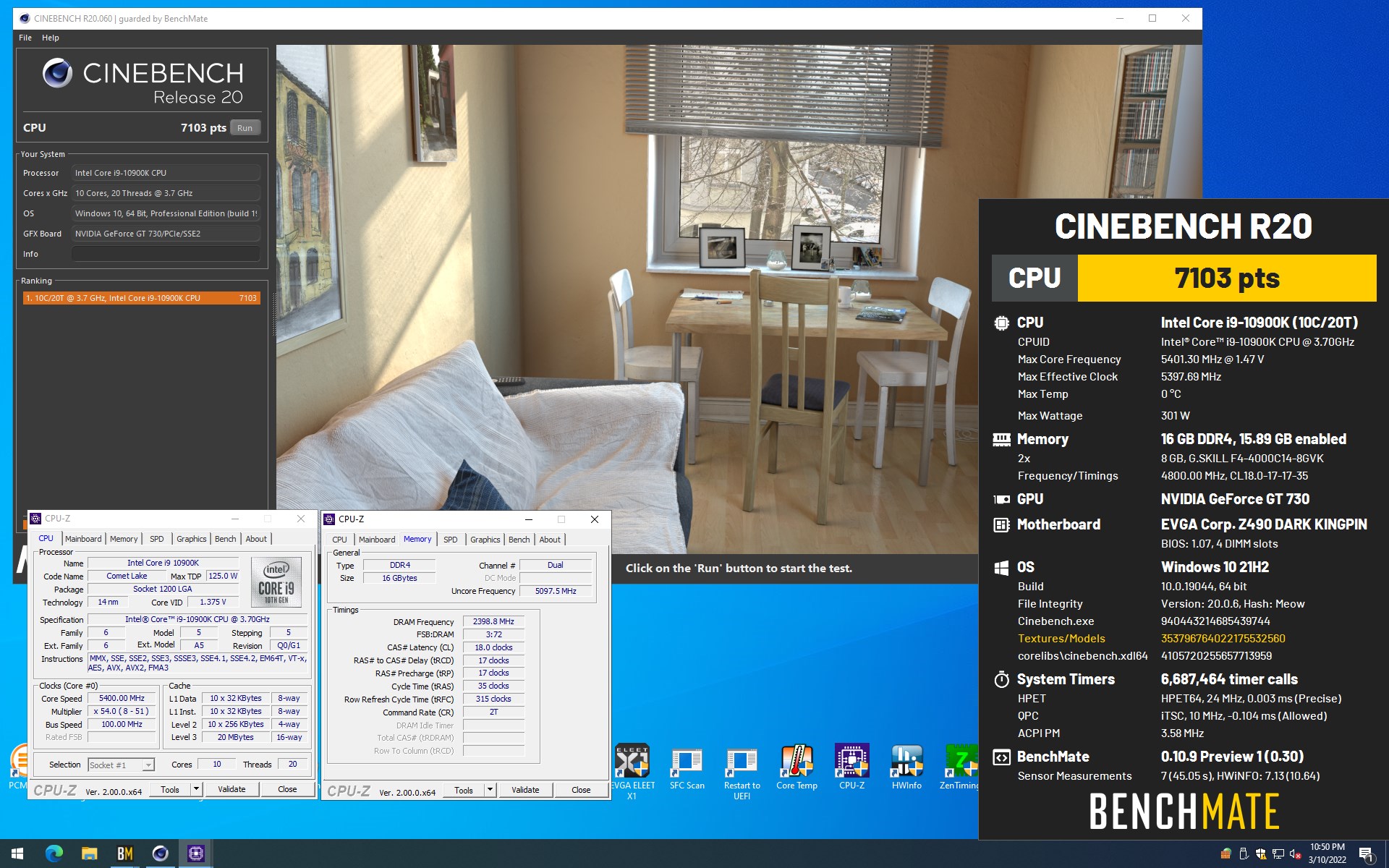Viewport: 1389px width, 868px height.
Task: Open the File menu in Cinebench
Action: point(25,38)
